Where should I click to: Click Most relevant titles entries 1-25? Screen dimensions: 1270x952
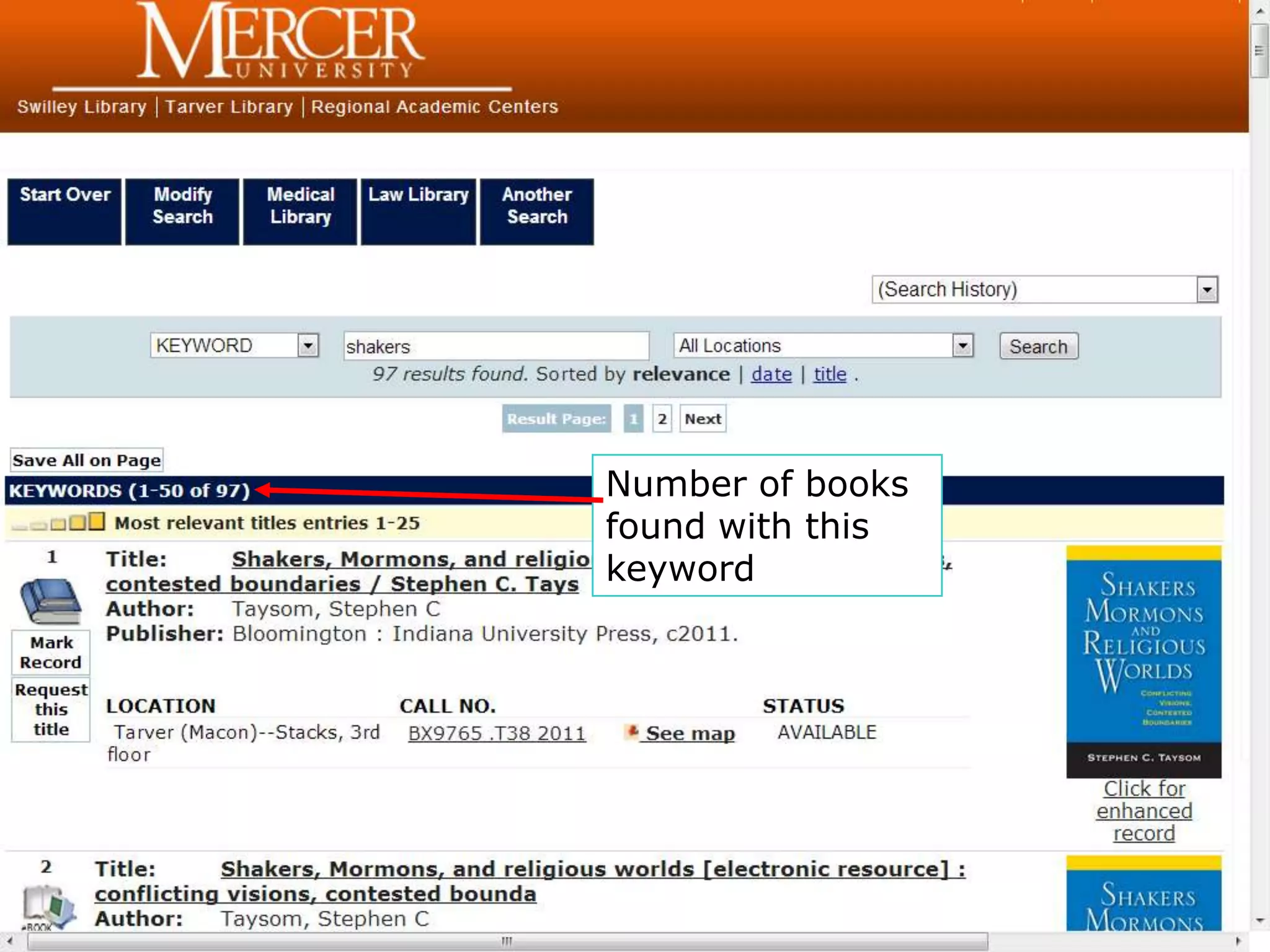267,522
